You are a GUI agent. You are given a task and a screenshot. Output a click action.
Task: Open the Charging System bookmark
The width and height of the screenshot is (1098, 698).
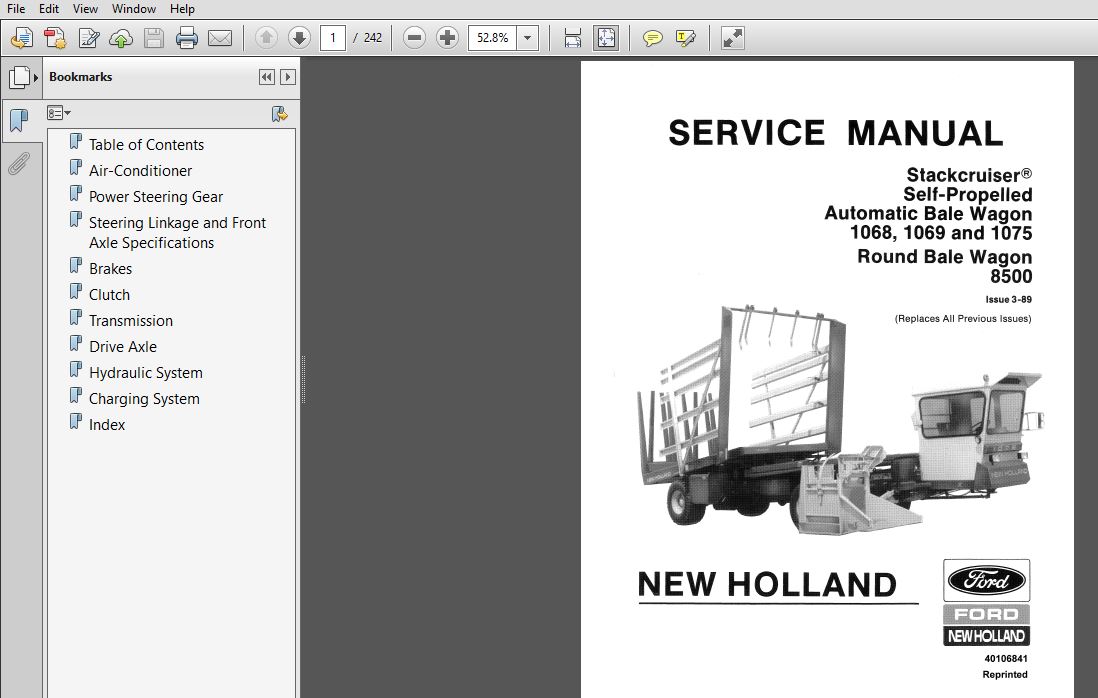click(x=144, y=398)
